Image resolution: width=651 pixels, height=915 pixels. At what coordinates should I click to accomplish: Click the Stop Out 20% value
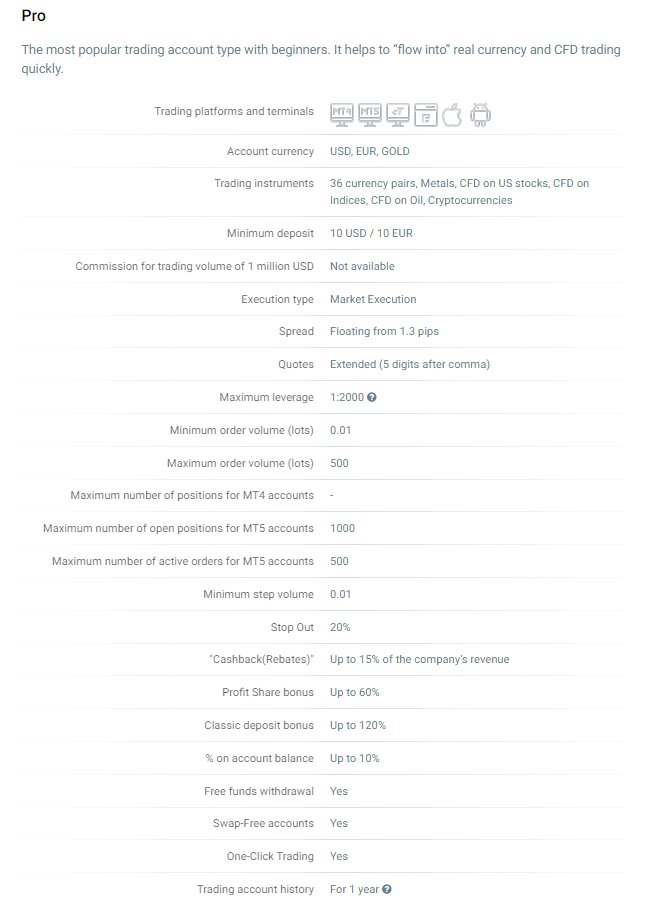[x=340, y=627]
